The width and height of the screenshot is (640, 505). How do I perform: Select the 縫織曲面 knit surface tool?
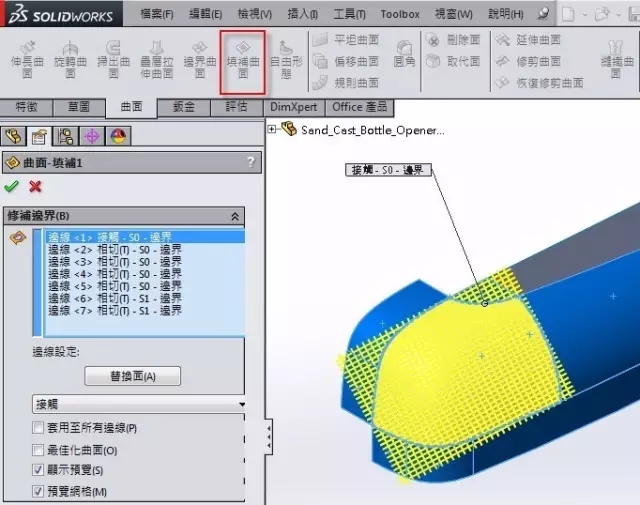pyautogui.click(x=617, y=60)
